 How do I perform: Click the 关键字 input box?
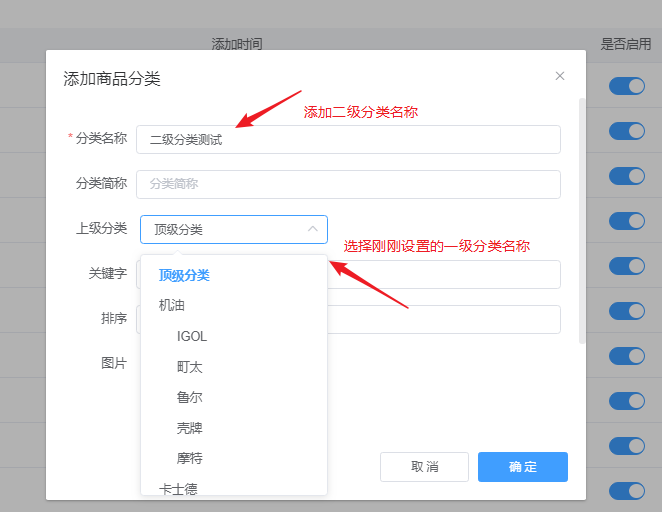(x=443, y=274)
